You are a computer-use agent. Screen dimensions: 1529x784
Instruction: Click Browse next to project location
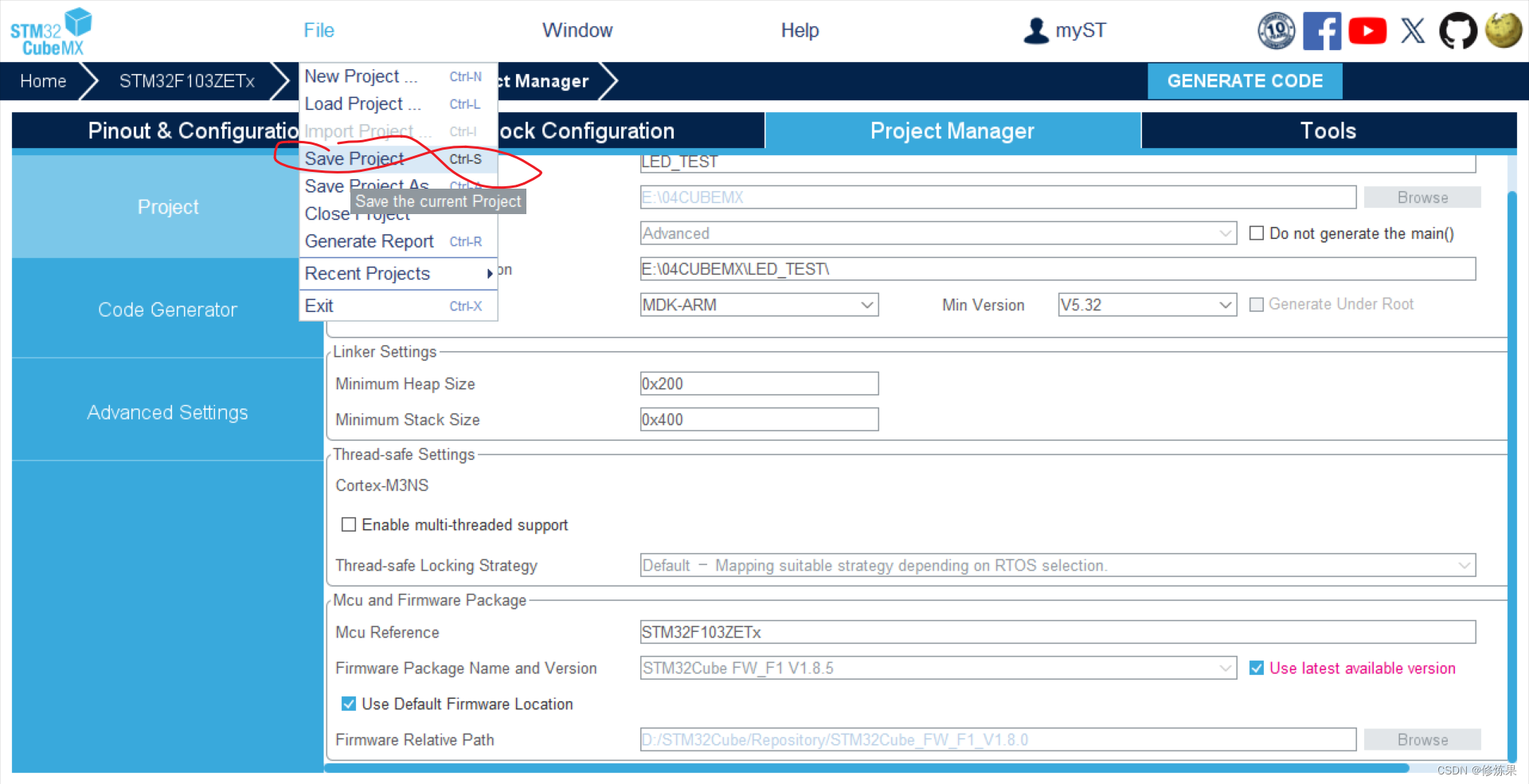(x=1422, y=197)
